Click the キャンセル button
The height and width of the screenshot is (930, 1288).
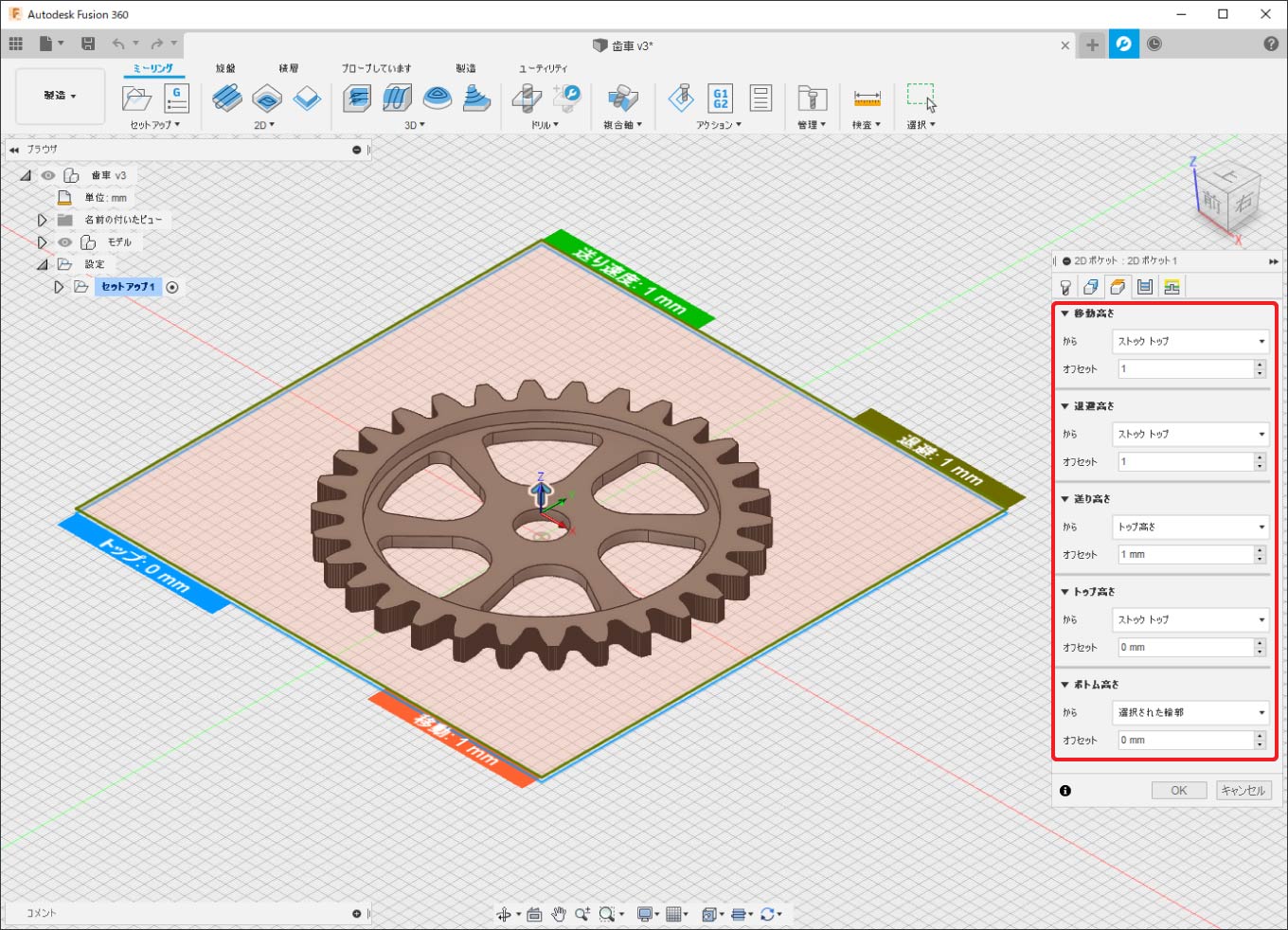pos(1243,791)
